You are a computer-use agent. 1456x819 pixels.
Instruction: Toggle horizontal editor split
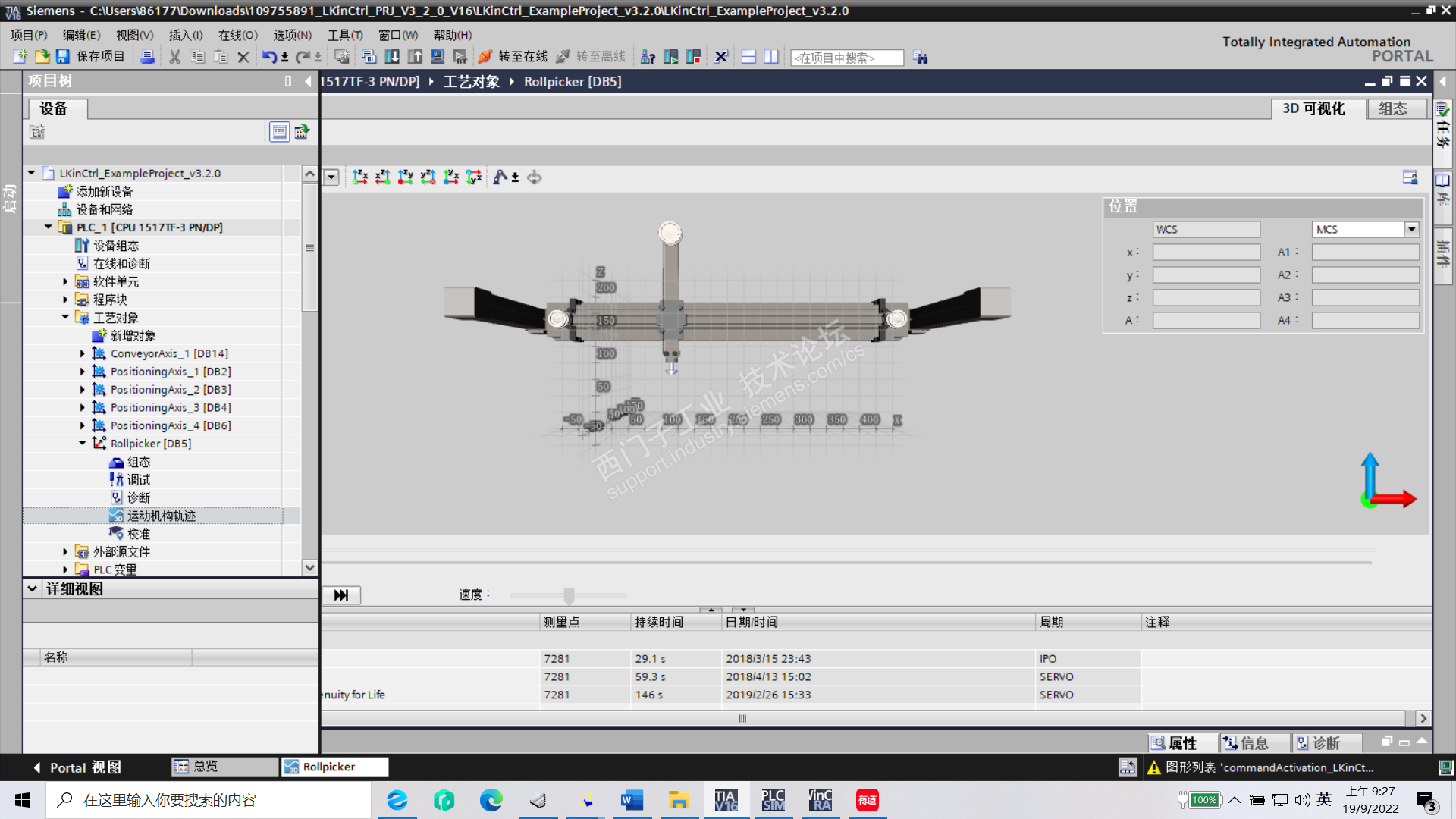coord(748,57)
